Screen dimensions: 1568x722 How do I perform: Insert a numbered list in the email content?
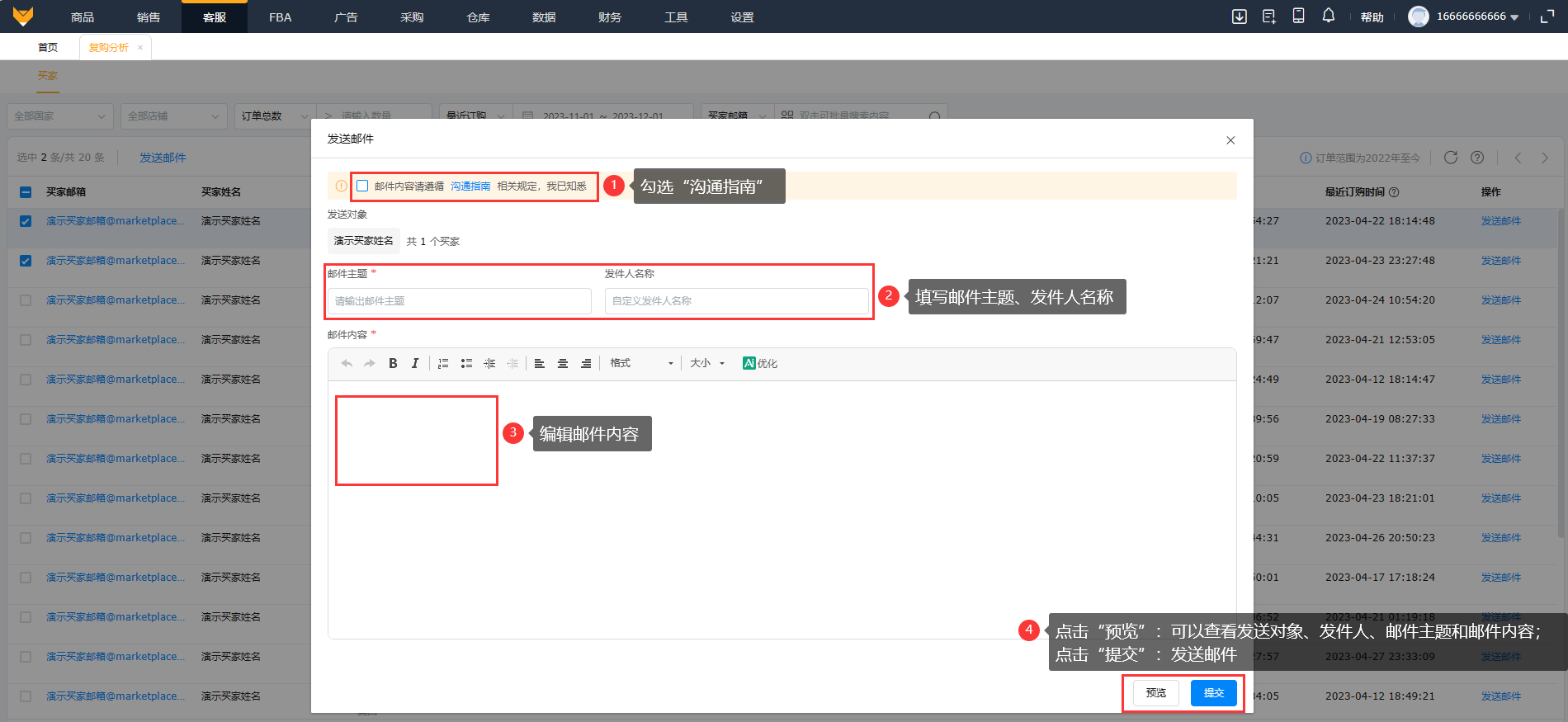pyautogui.click(x=443, y=363)
